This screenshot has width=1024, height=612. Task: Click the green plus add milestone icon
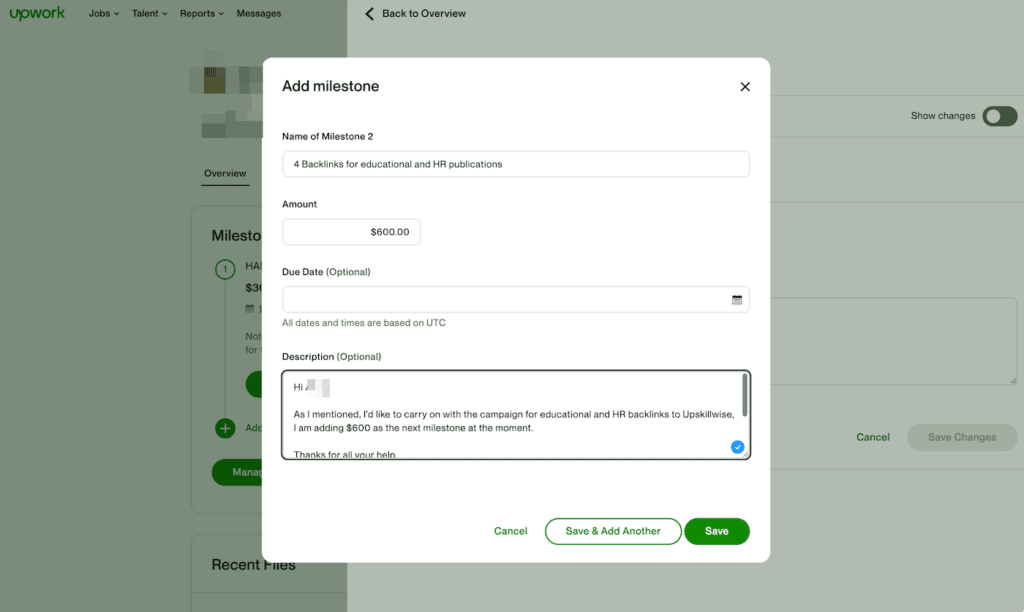click(x=226, y=428)
